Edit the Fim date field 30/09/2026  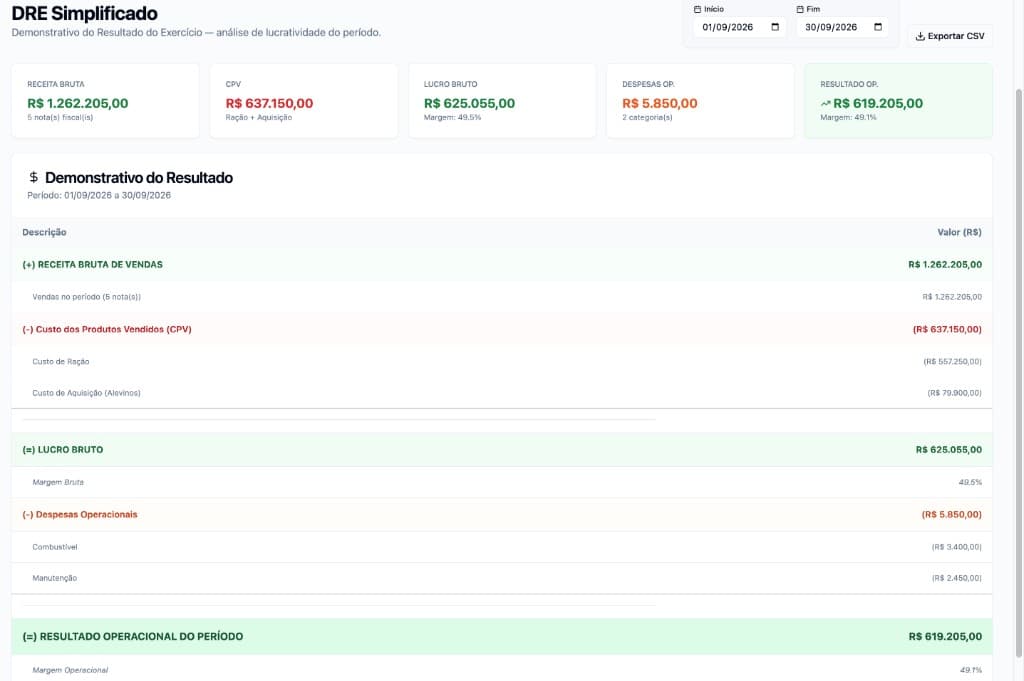(842, 27)
